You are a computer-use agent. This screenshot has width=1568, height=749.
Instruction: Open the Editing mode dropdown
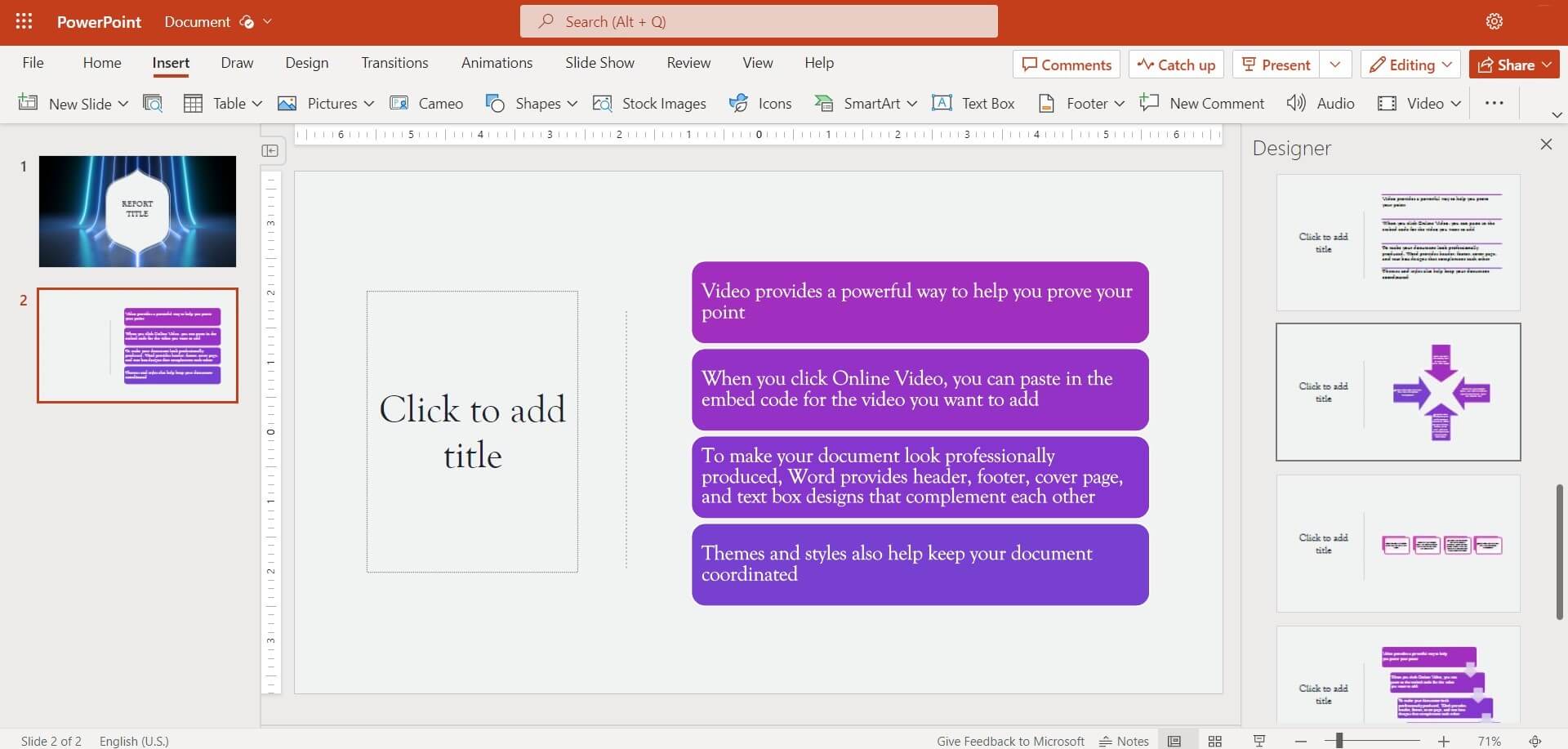pyautogui.click(x=1448, y=64)
